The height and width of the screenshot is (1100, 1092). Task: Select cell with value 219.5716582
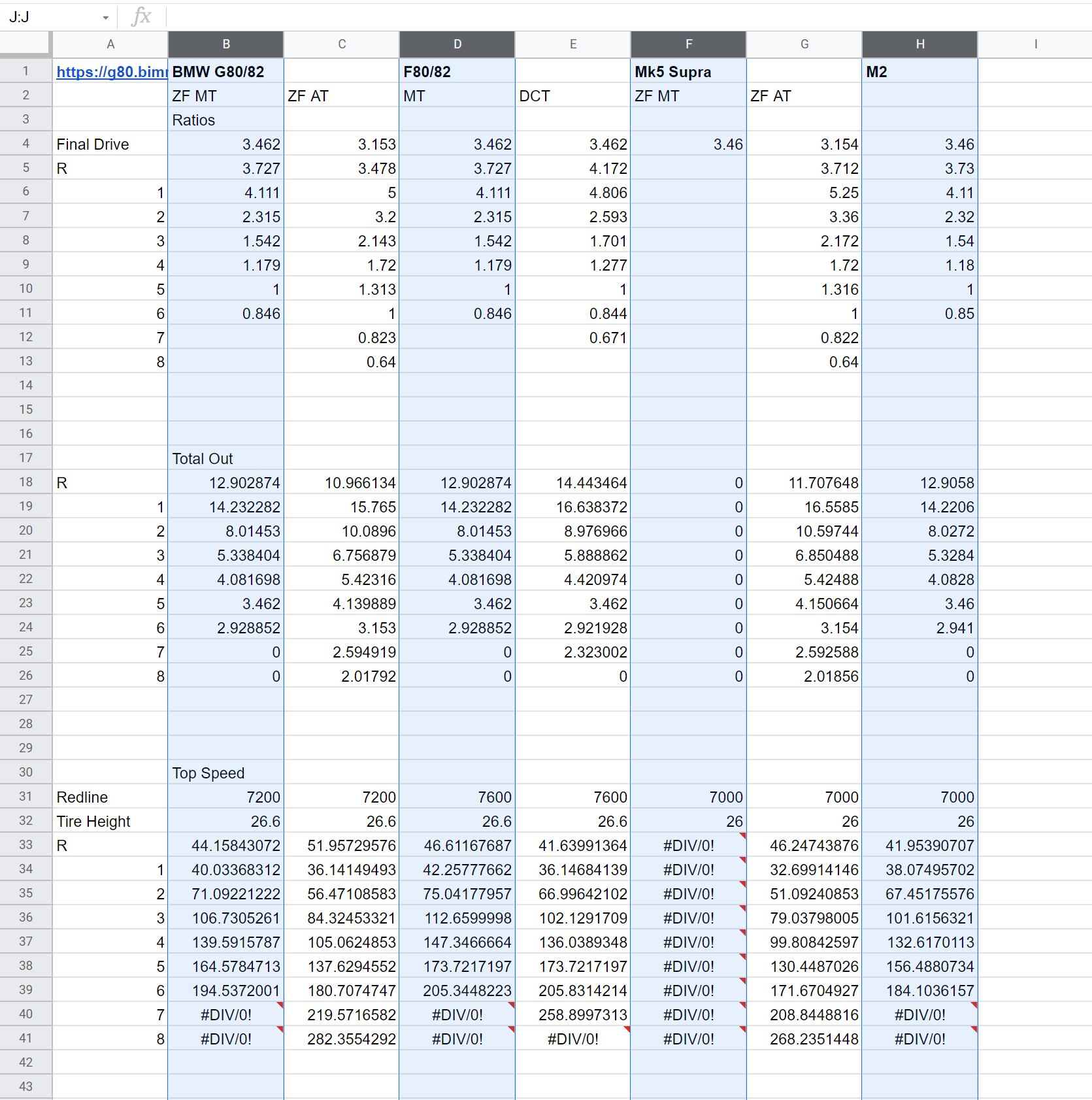tap(342, 1014)
